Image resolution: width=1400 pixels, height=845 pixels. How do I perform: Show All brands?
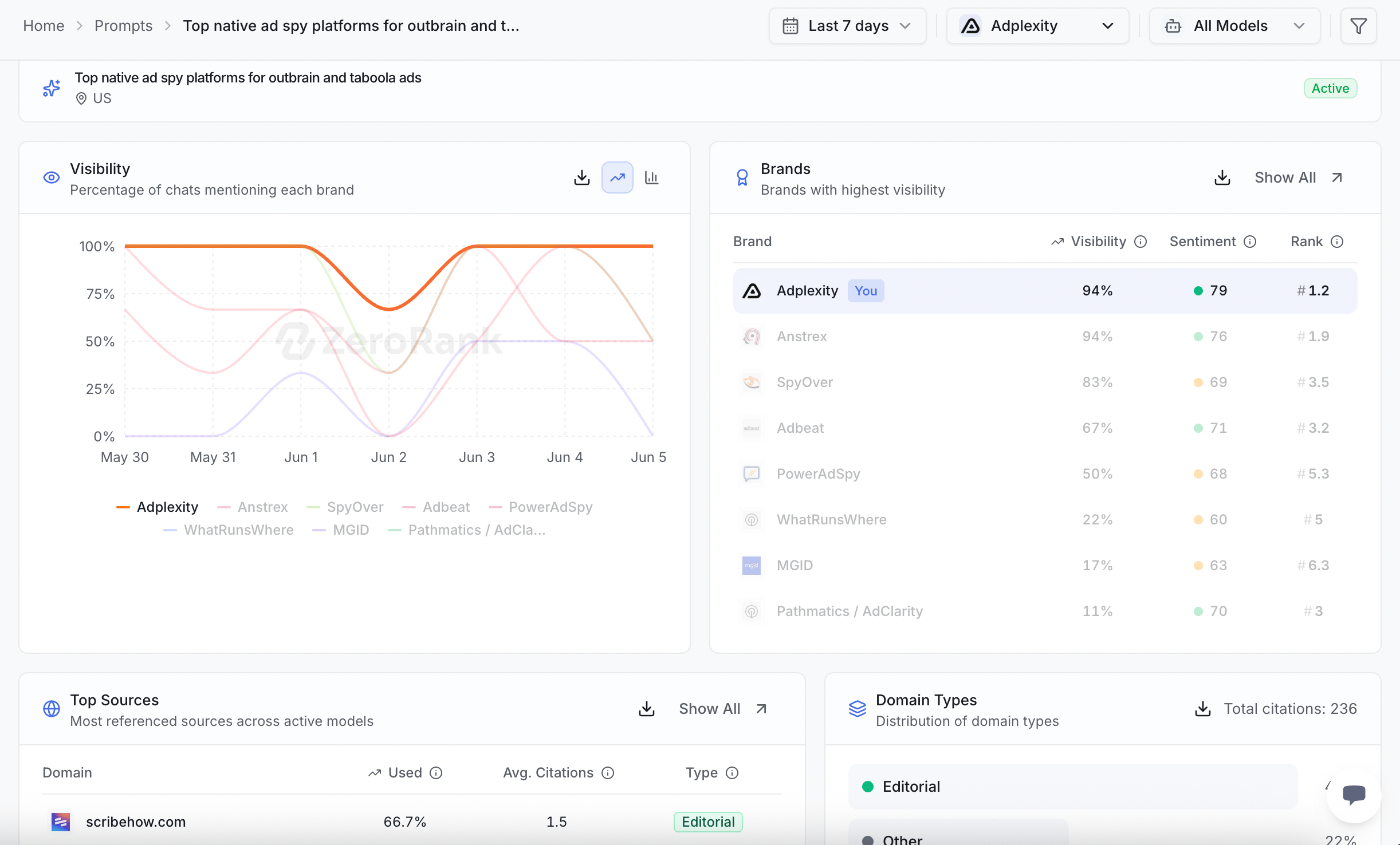pos(1298,177)
